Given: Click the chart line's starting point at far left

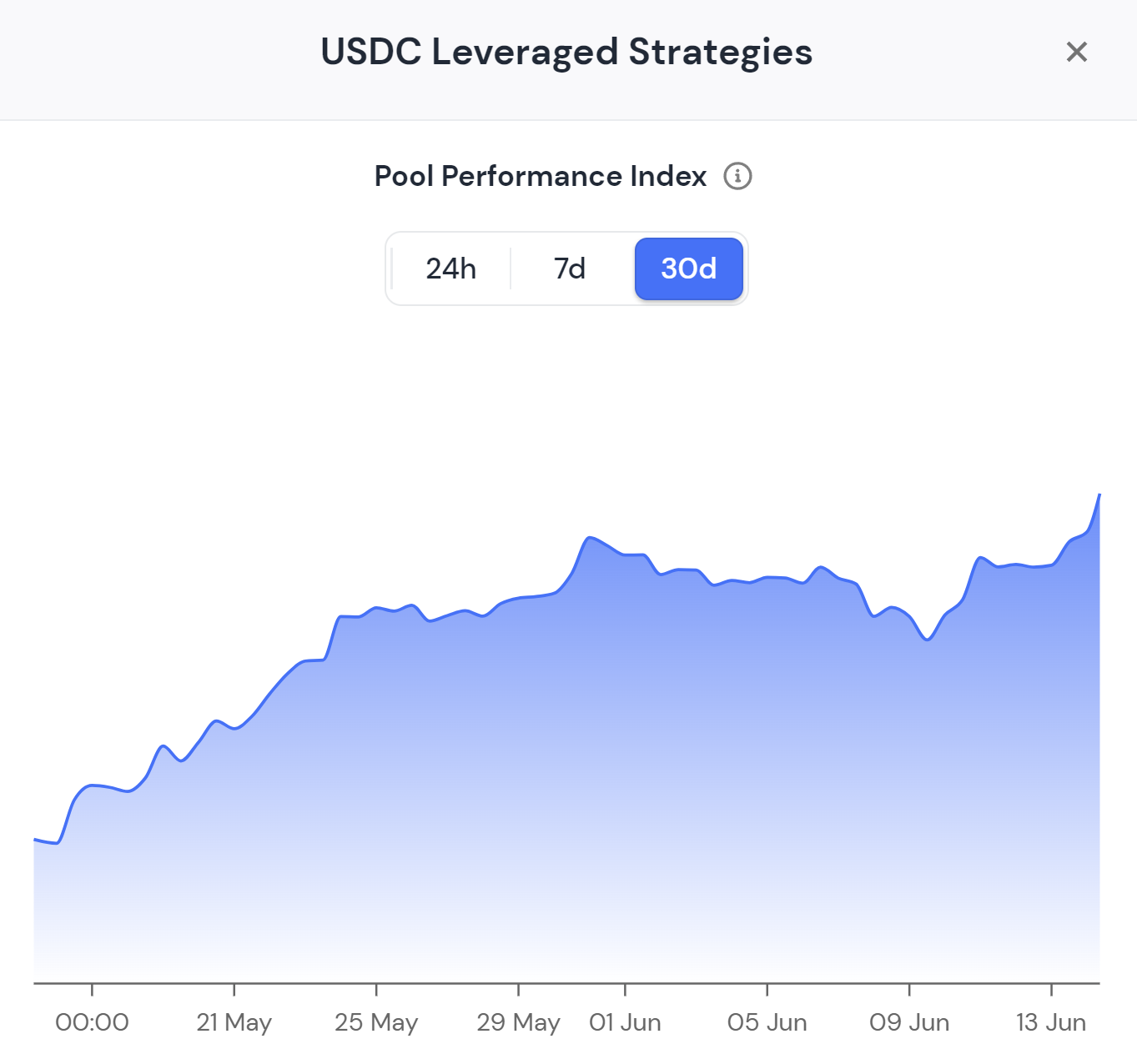Looking at the screenshot, I should 35,840.
